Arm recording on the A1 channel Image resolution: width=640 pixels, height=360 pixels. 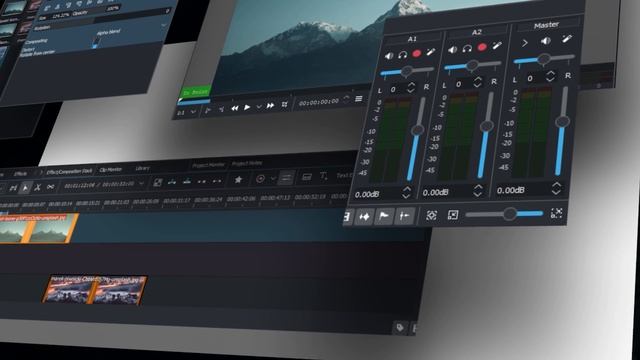coord(416,53)
